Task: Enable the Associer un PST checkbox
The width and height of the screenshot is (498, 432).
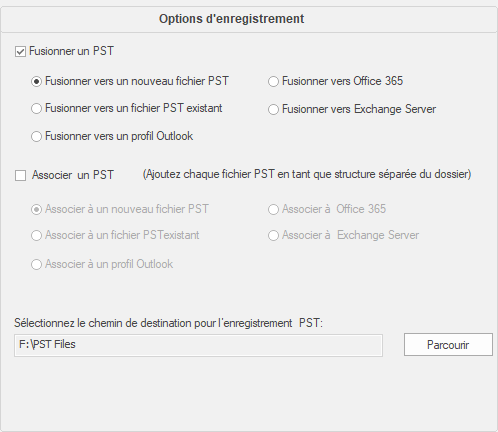Action: click(x=20, y=175)
